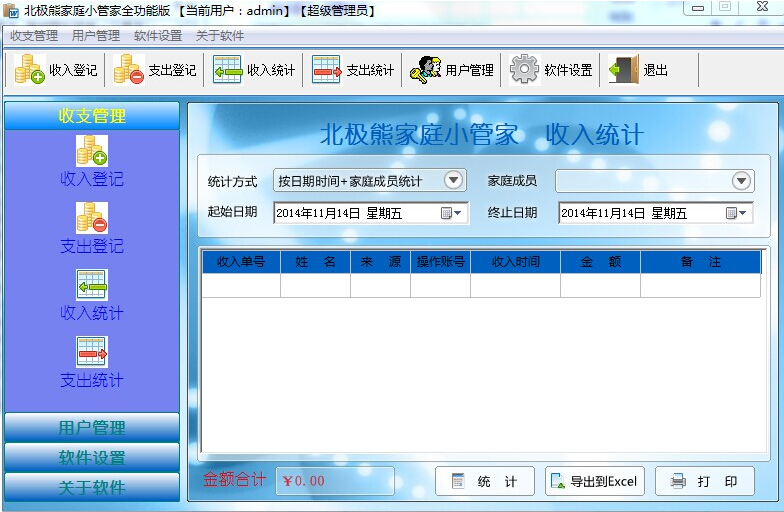Click the 来 源 column header

380,262
